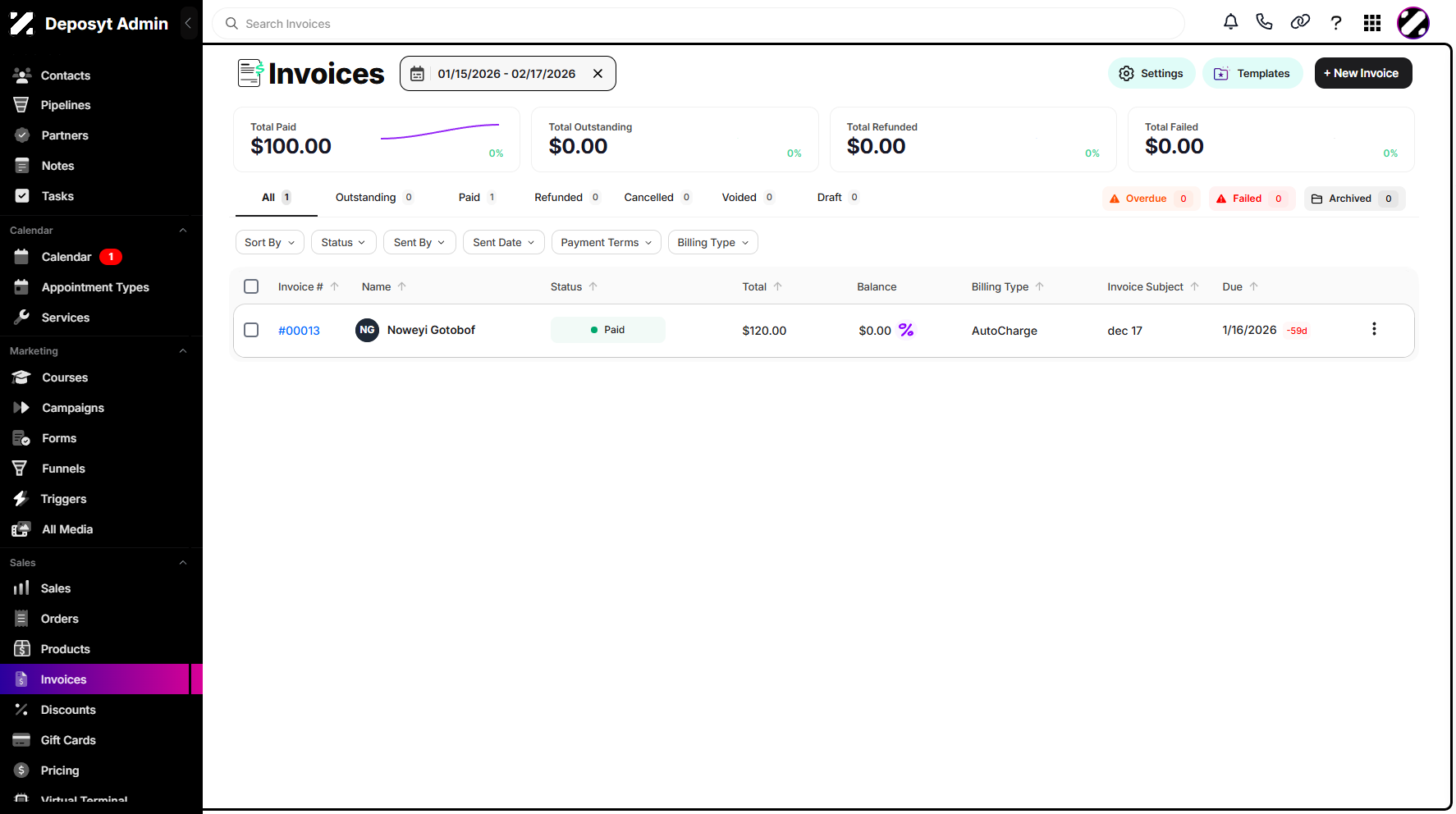Viewport: 1456px width, 814px height.
Task: Sort by Due column arrow
Action: coord(1254,286)
